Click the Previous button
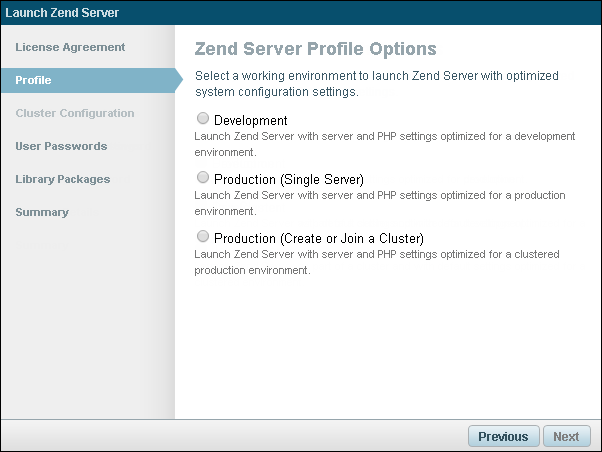 tap(503, 436)
